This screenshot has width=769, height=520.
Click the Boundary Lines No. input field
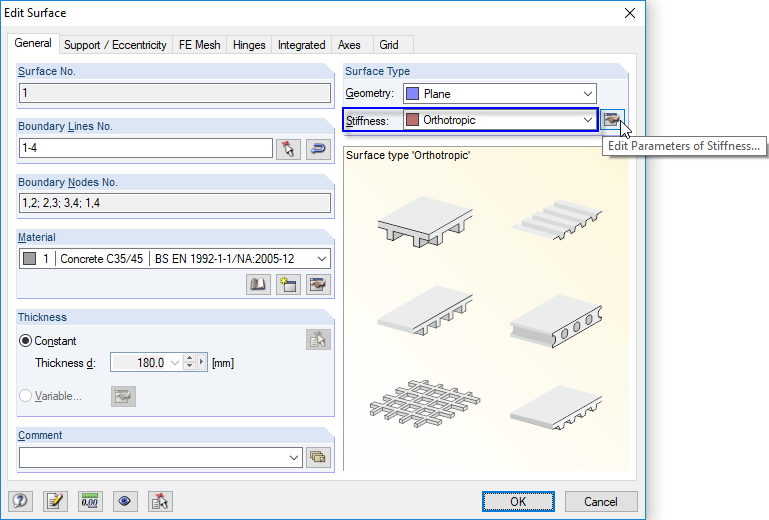(146, 149)
